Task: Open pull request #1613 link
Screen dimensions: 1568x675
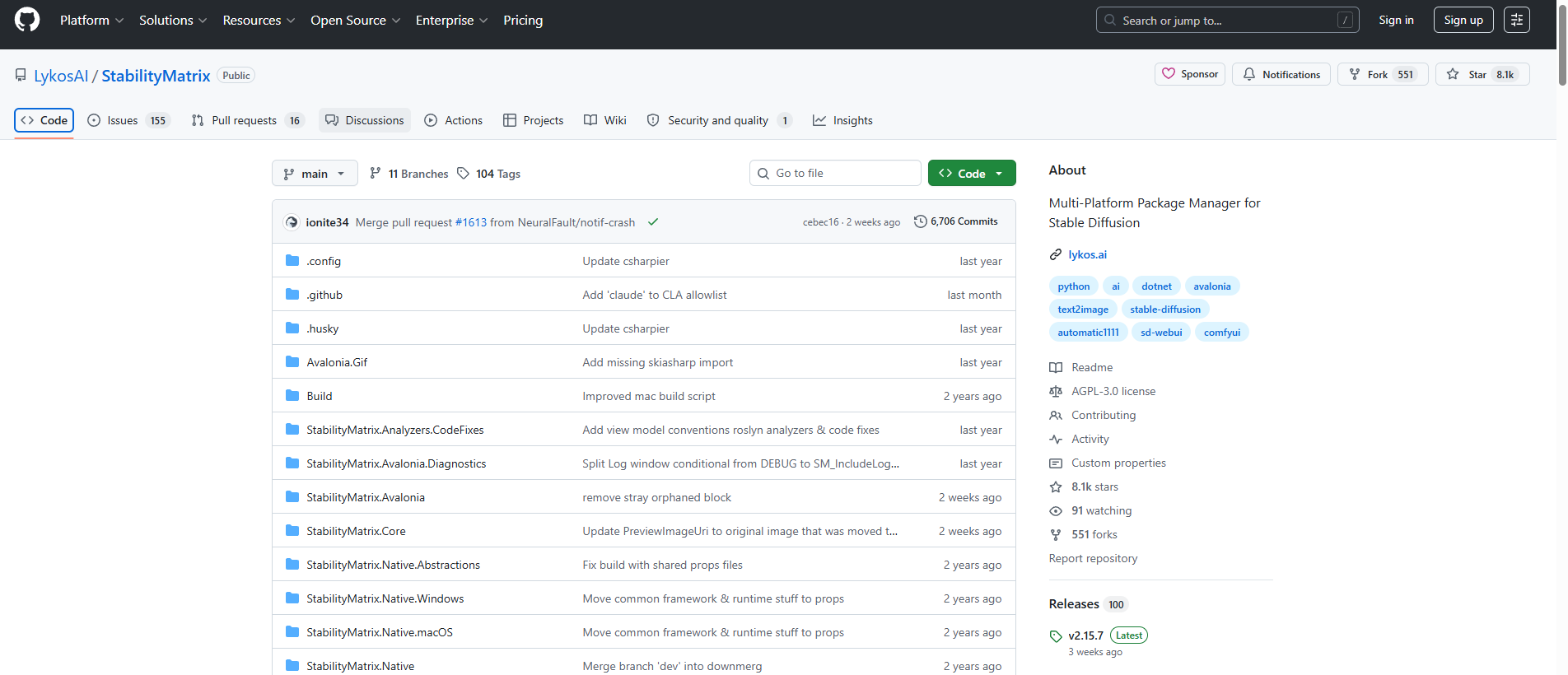Action: pyautogui.click(x=471, y=222)
